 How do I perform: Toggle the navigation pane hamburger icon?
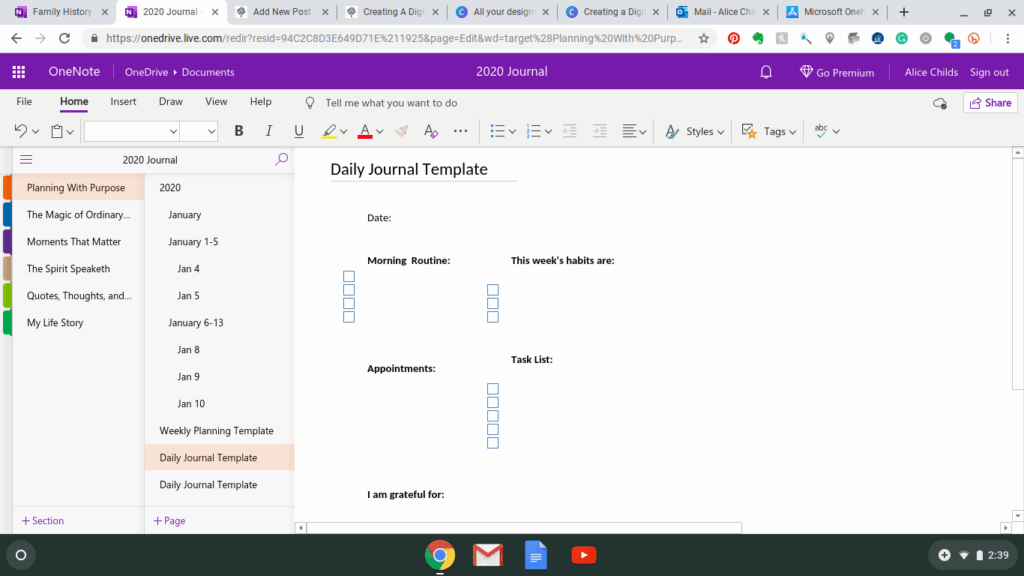26,159
